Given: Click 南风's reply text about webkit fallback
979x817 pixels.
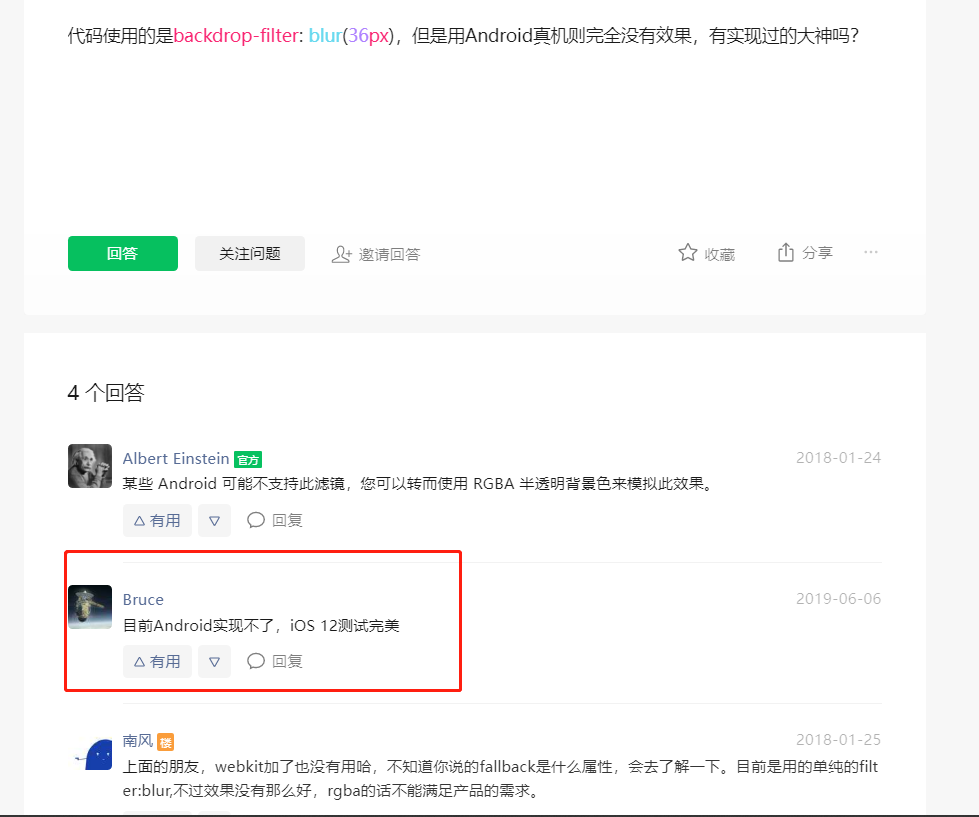Looking at the screenshot, I should 501,778.
